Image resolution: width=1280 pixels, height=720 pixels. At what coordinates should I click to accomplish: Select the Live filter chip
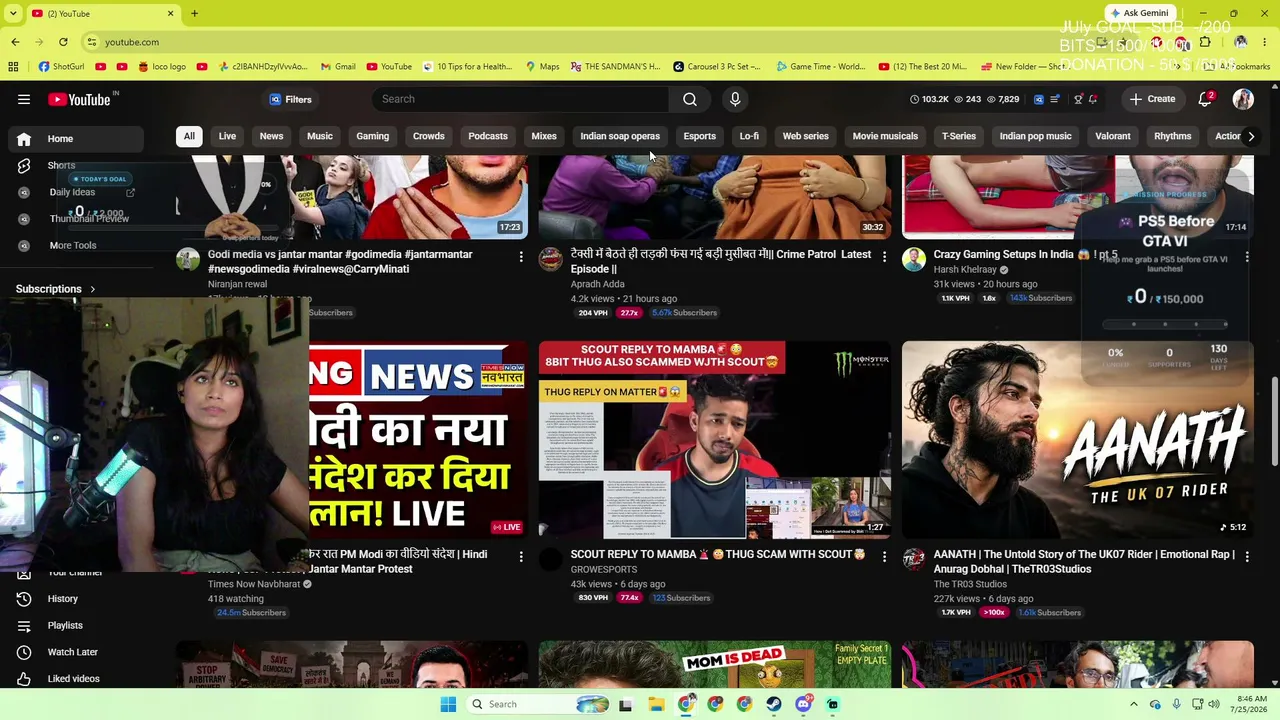pyautogui.click(x=227, y=136)
